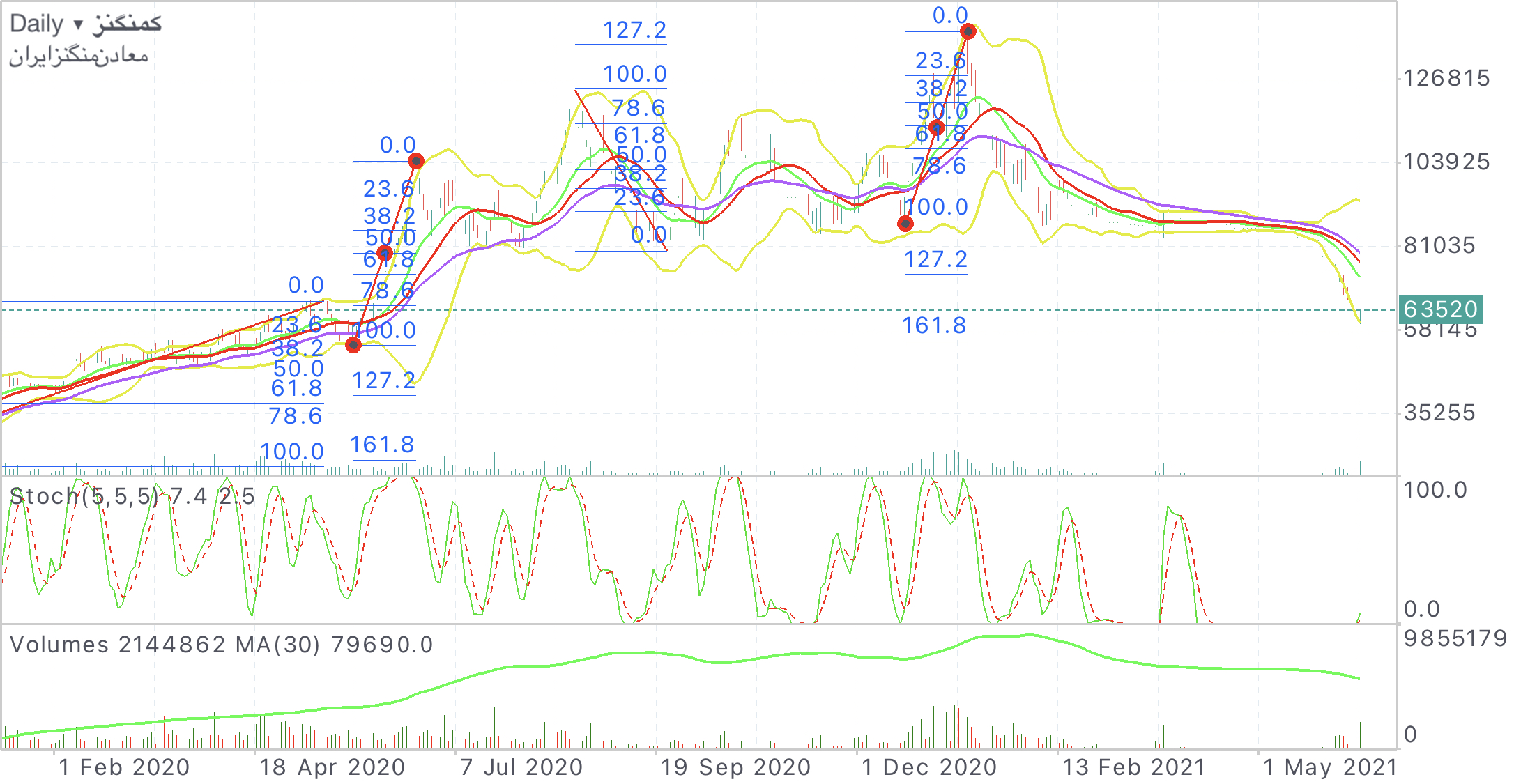Click the Volumes MA(30) indicator label
Image resolution: width=1514 pixels, height=784 pixels.
click(x=222, y=645)
